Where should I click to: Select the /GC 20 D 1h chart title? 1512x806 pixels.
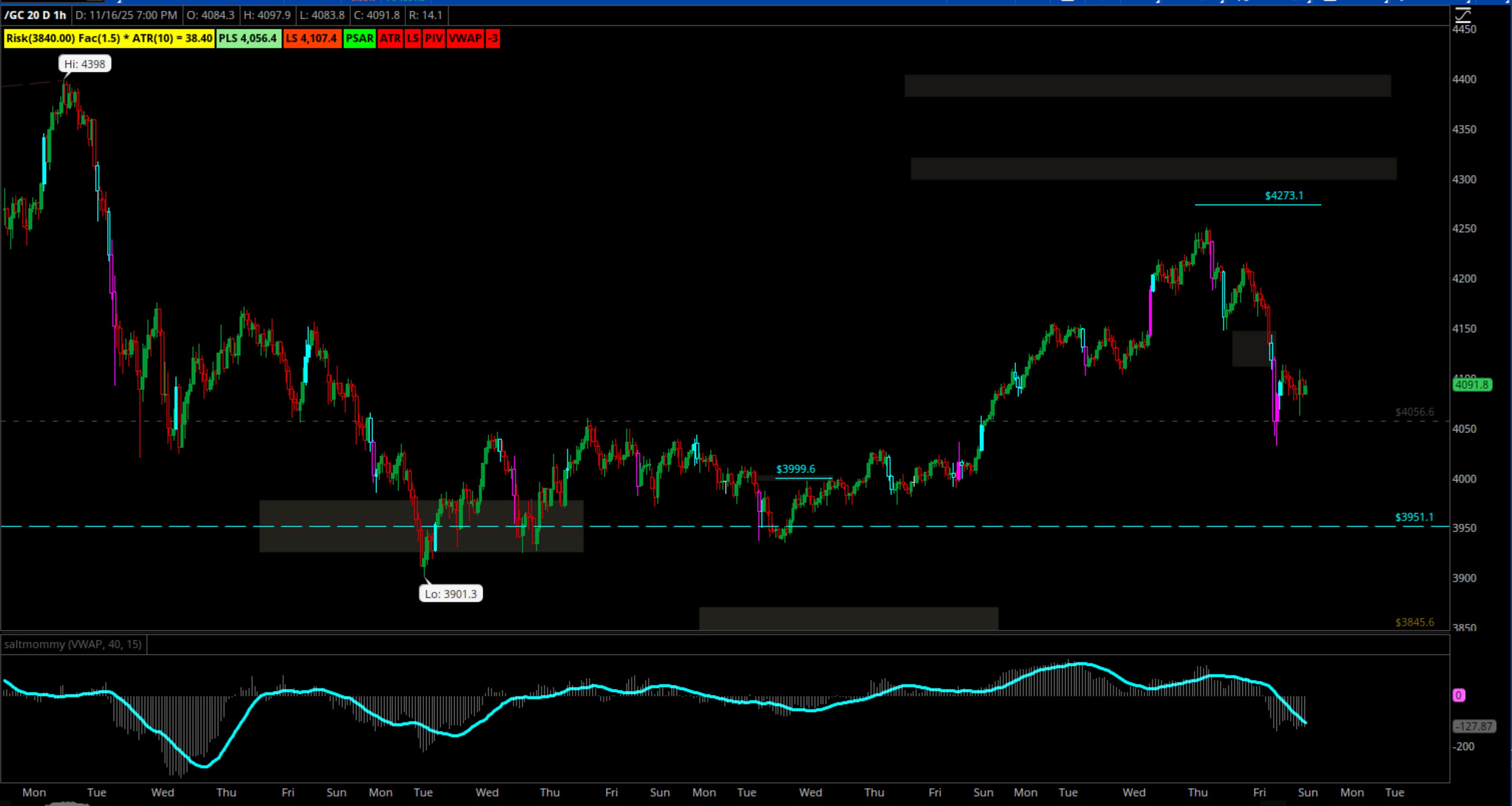click(x=35, y=15)
